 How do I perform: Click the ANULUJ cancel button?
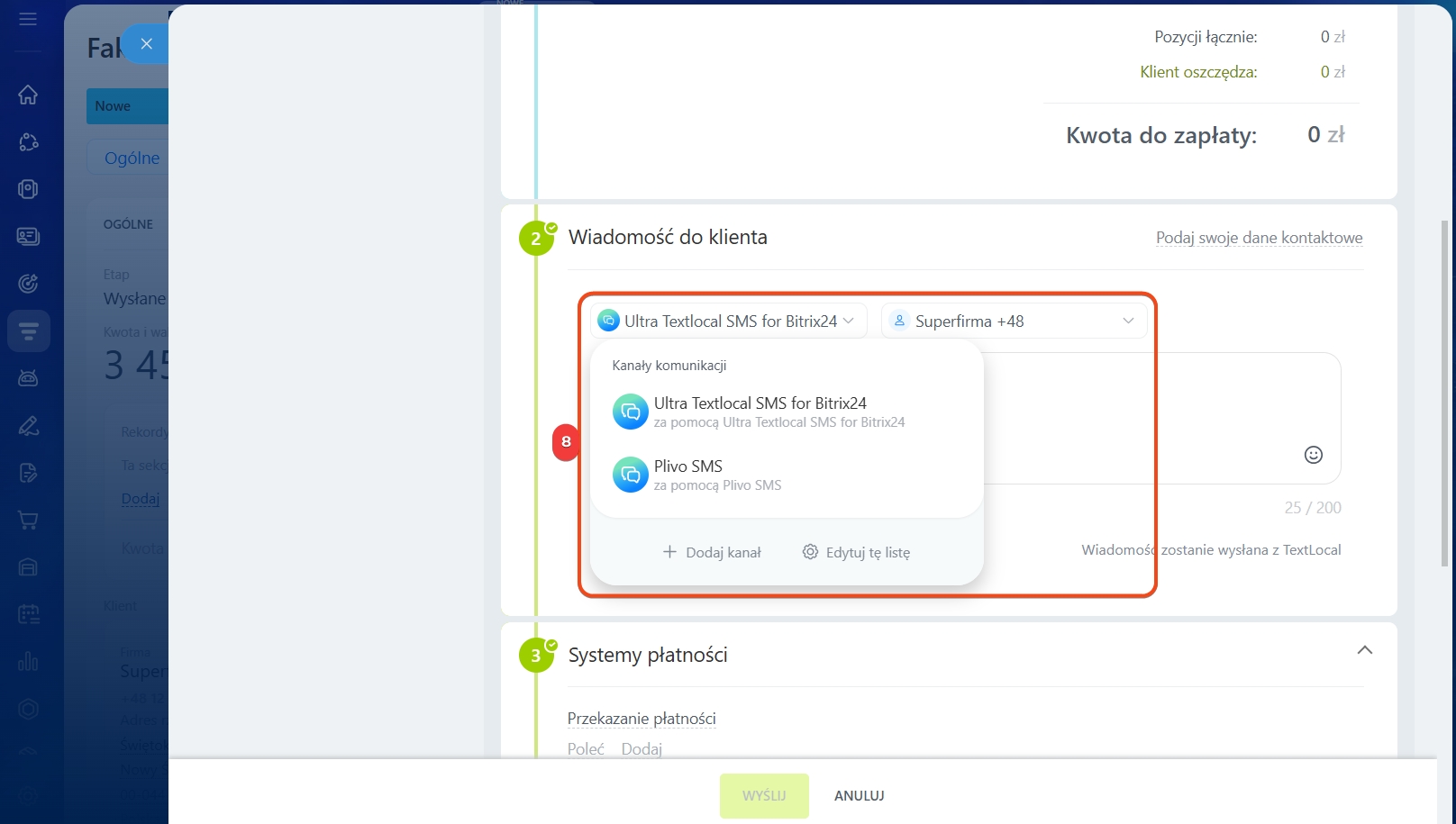click(x=860, y=796)
